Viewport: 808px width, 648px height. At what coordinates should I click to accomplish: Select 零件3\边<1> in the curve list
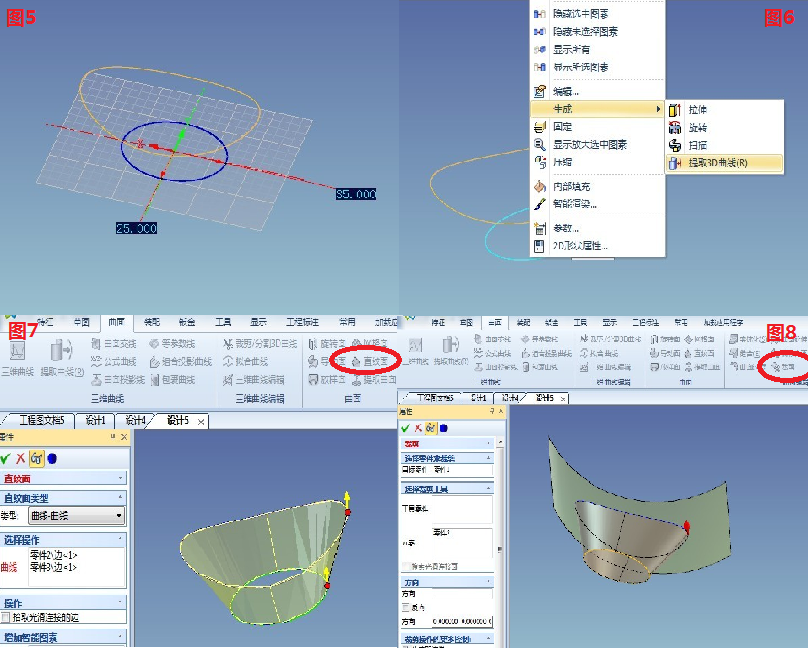tap(54, 567)
